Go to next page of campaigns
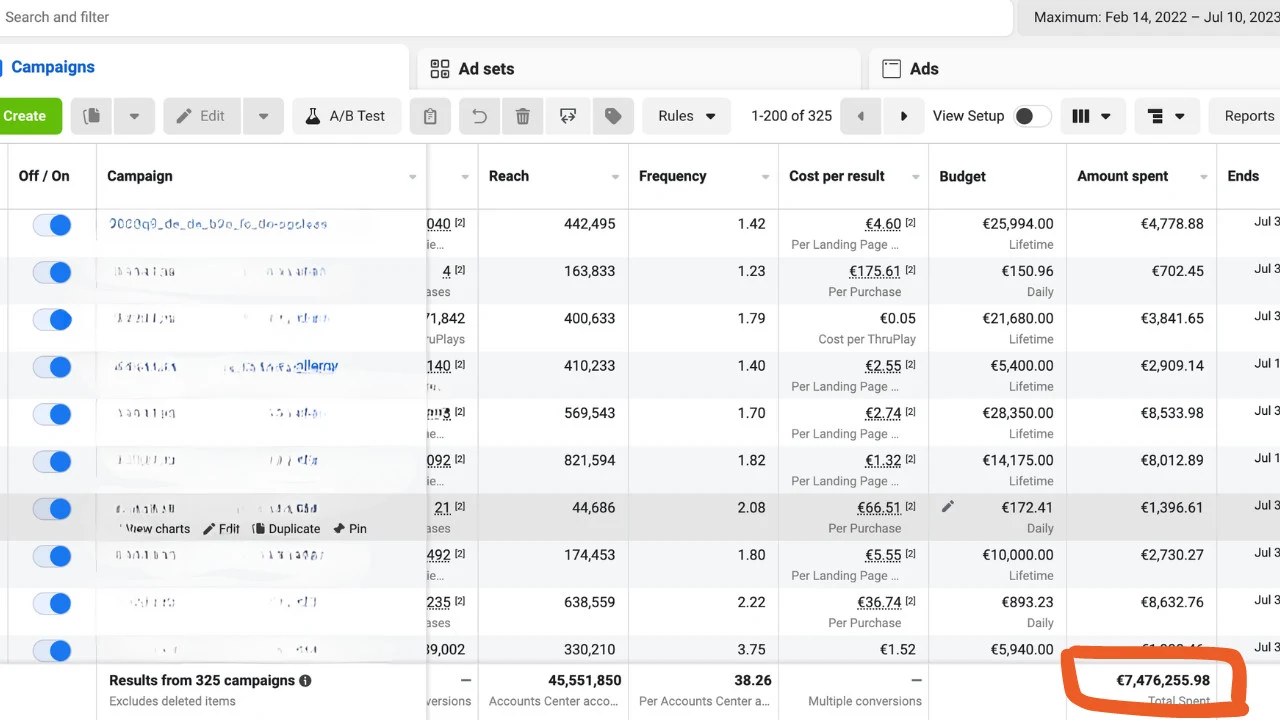 904,116
